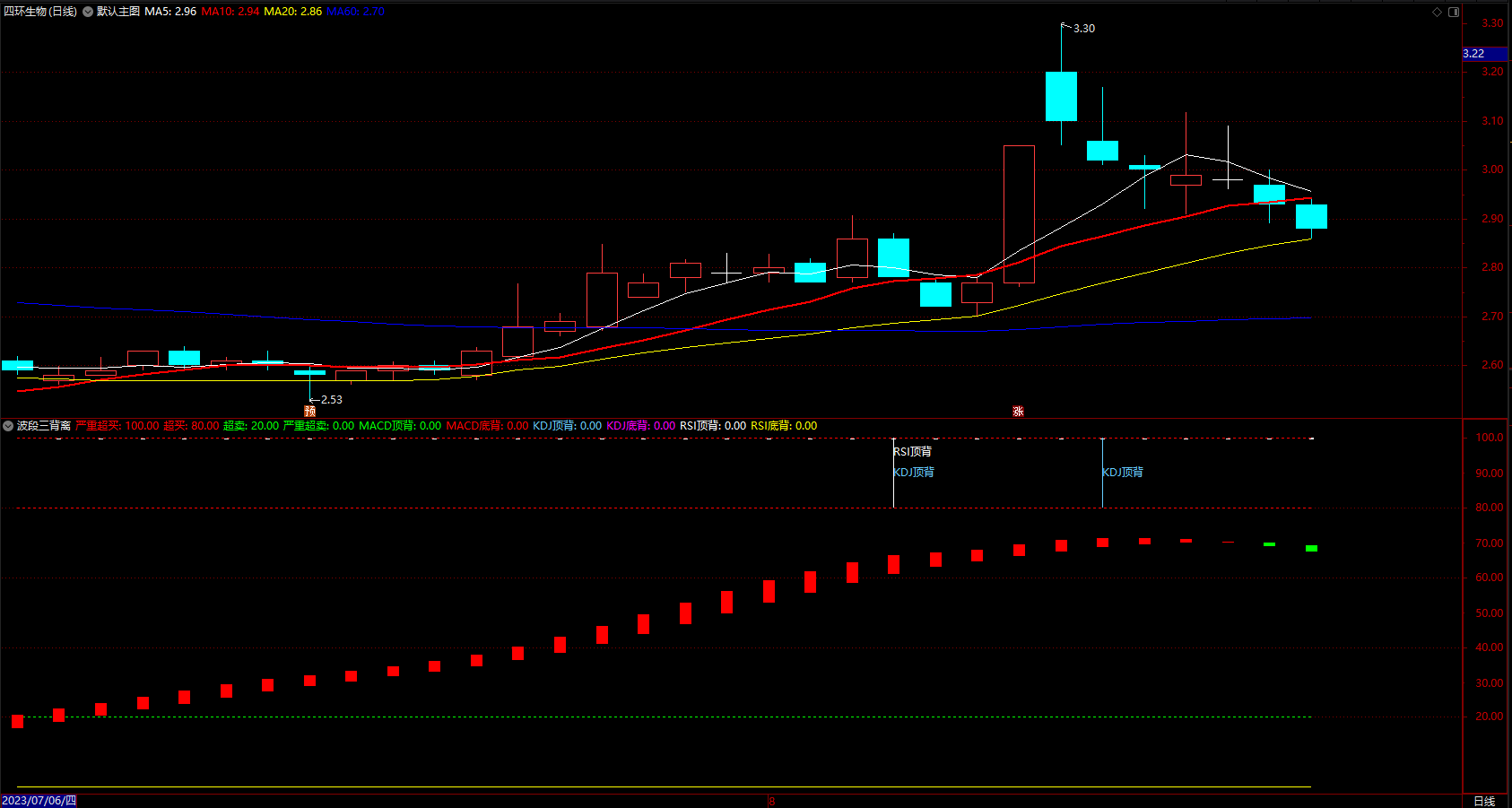Click the 3.30 high price annotation

(1084, 29)
